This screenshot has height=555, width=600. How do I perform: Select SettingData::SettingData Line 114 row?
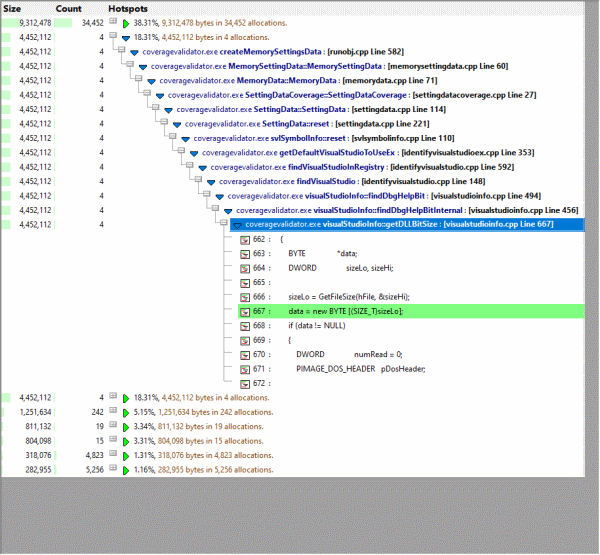311,110
